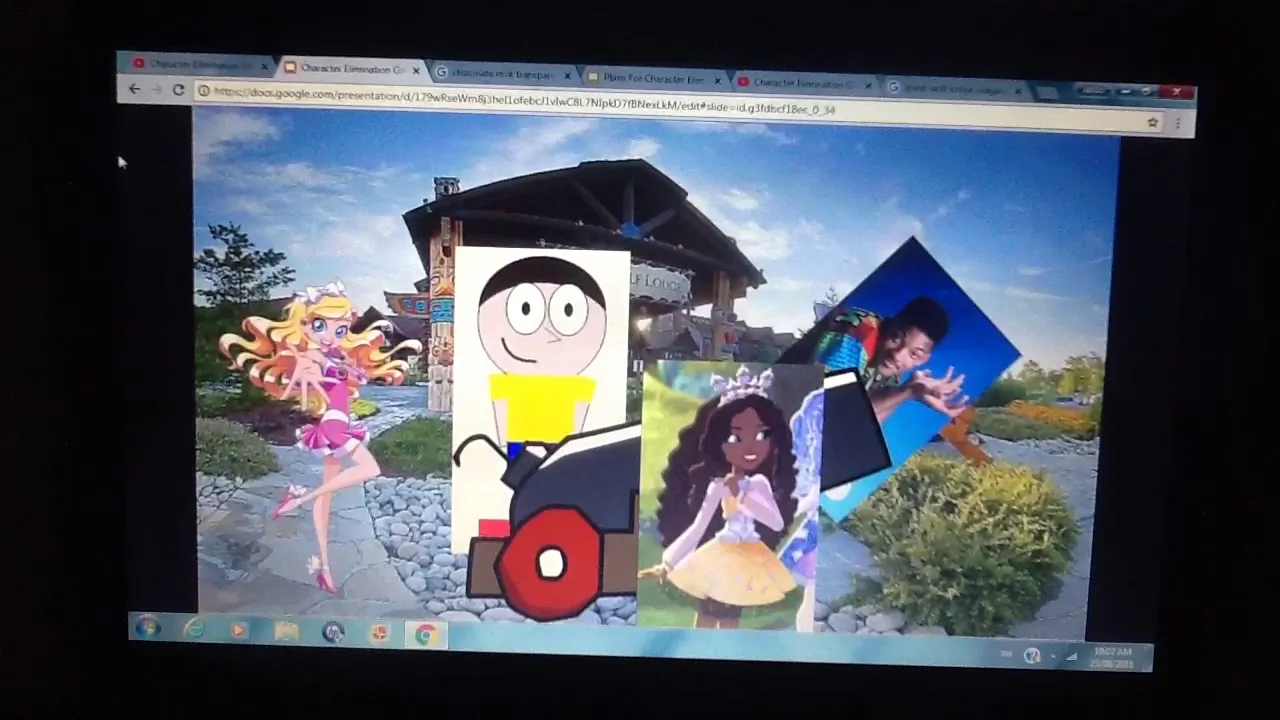This screenshot has height=720, width=1280.
Task: Click the docs.google.com URL in the address bar
Action: pos(524,100)
